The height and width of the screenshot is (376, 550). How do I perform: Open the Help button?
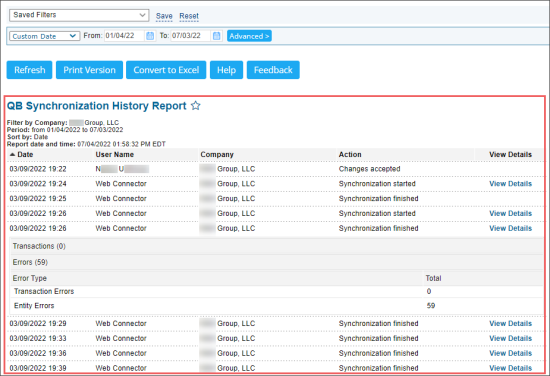(226, 70)
